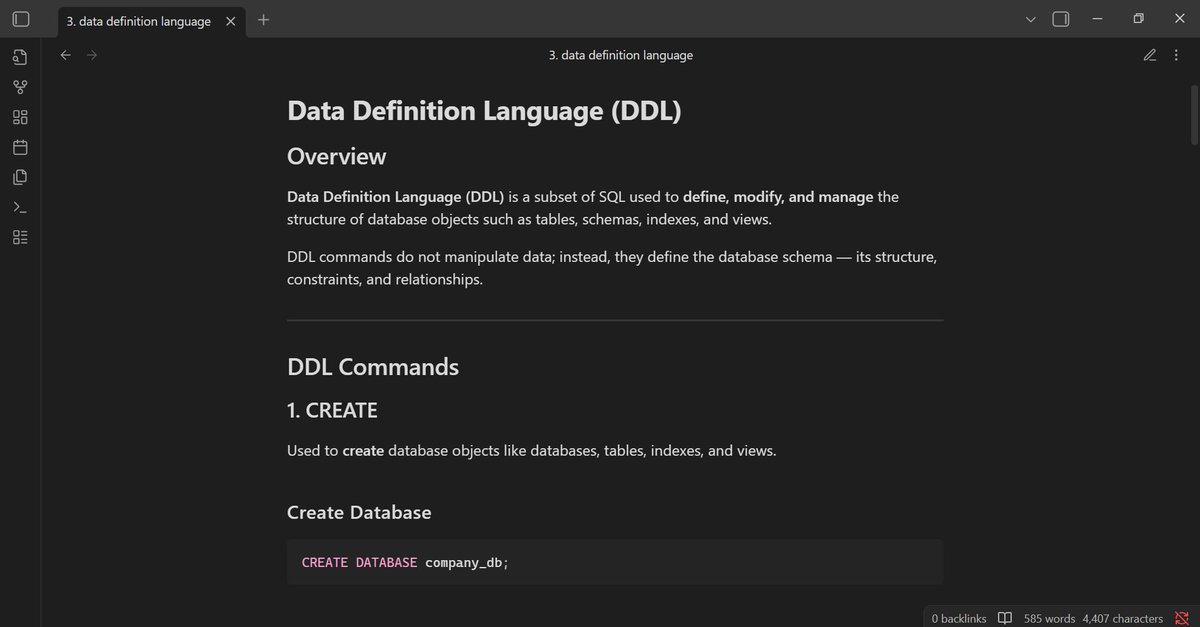This screenshot has height=627, width=1200.
Task: Open a new tab with the plus
Action: (264, 19)
